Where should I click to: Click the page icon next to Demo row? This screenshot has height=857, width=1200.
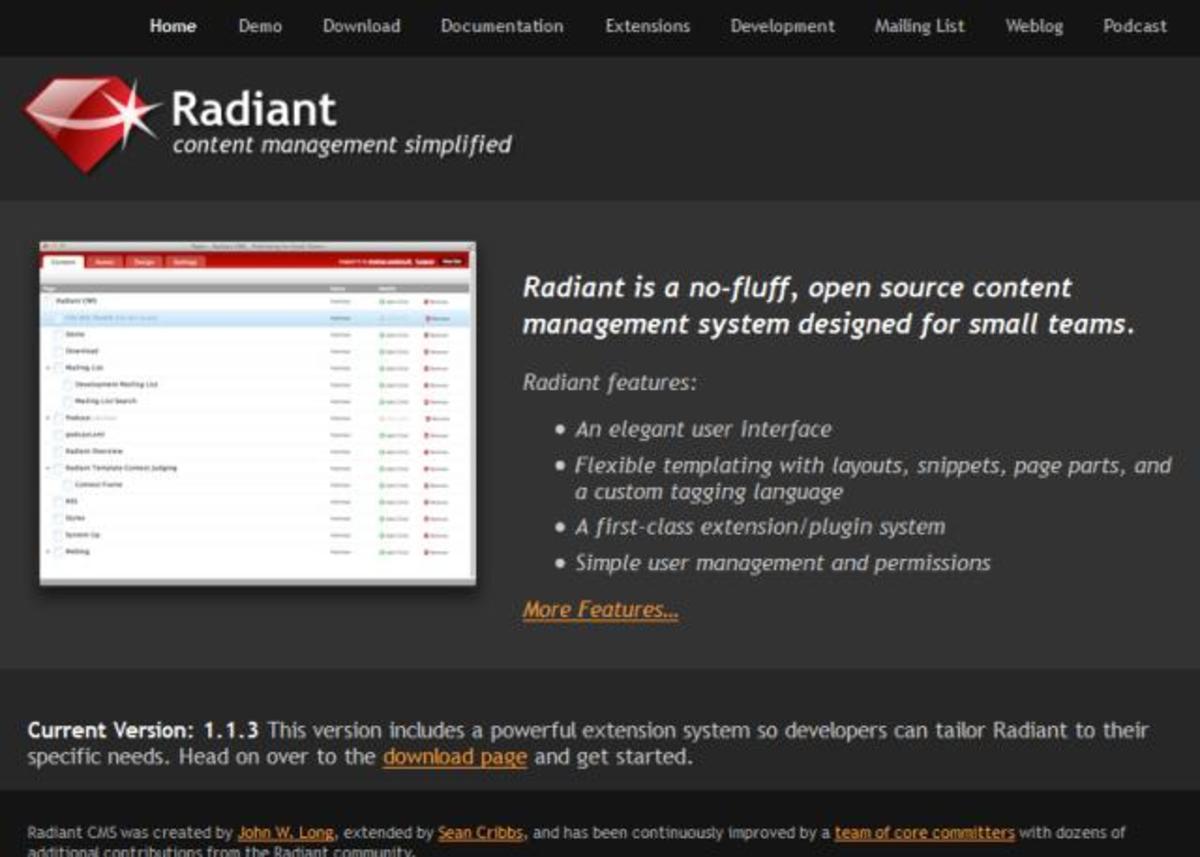point(58,334)
